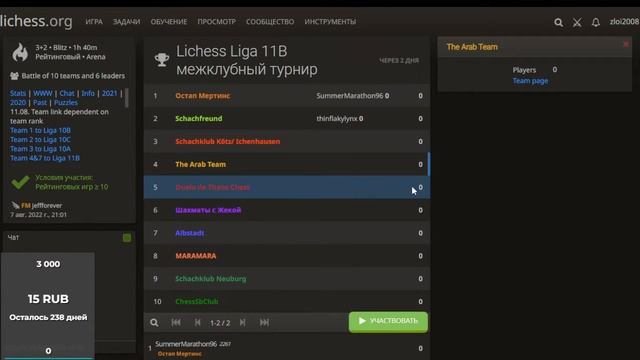The image size is (640, 360).
Task: Click the Чат chat header
Action: click(x=13, y=237)
